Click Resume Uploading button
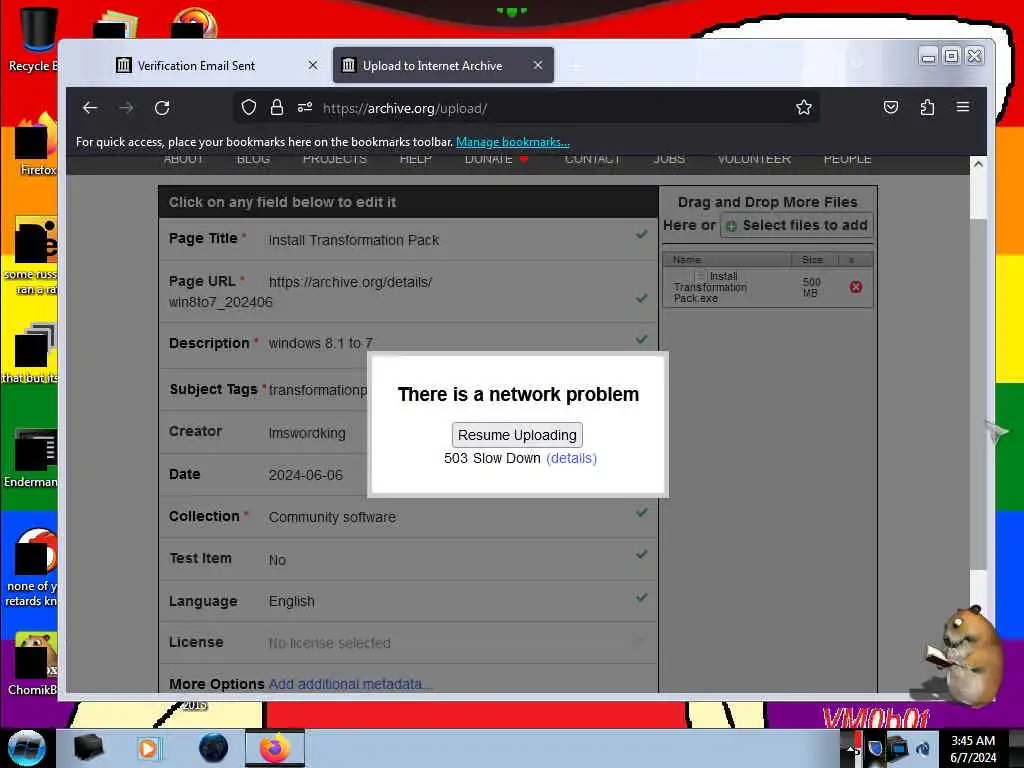The image size is (1024, 768). [x=517, y=435]
